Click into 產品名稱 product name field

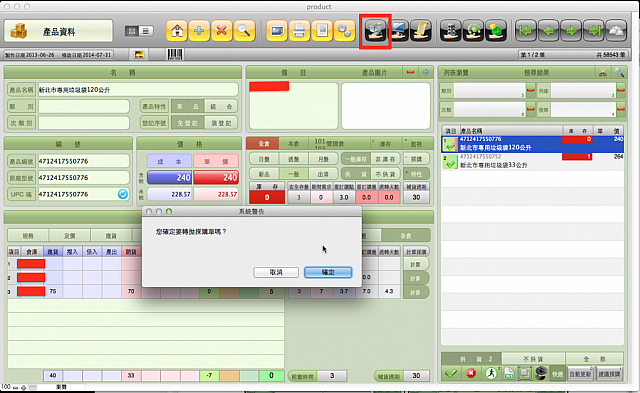pos(138,90)
